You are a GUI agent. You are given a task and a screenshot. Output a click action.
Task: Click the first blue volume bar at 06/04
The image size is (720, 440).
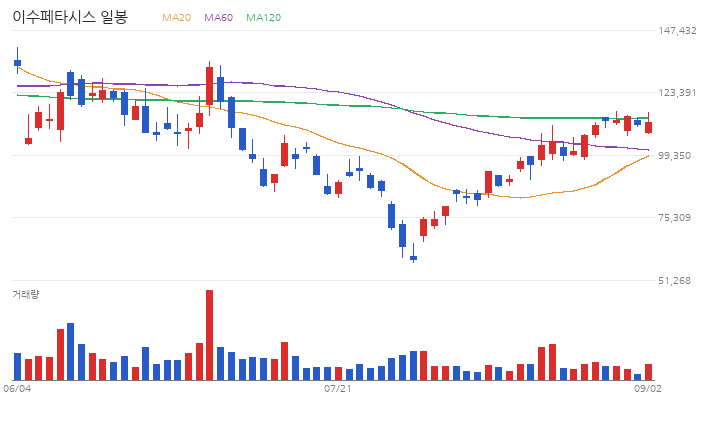pos(17,367)
